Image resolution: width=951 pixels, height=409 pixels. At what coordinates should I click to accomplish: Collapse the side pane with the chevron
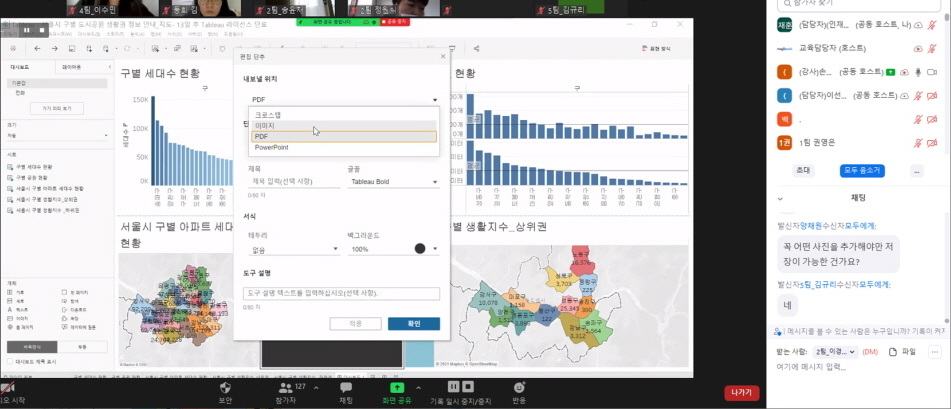pos(110,67)
